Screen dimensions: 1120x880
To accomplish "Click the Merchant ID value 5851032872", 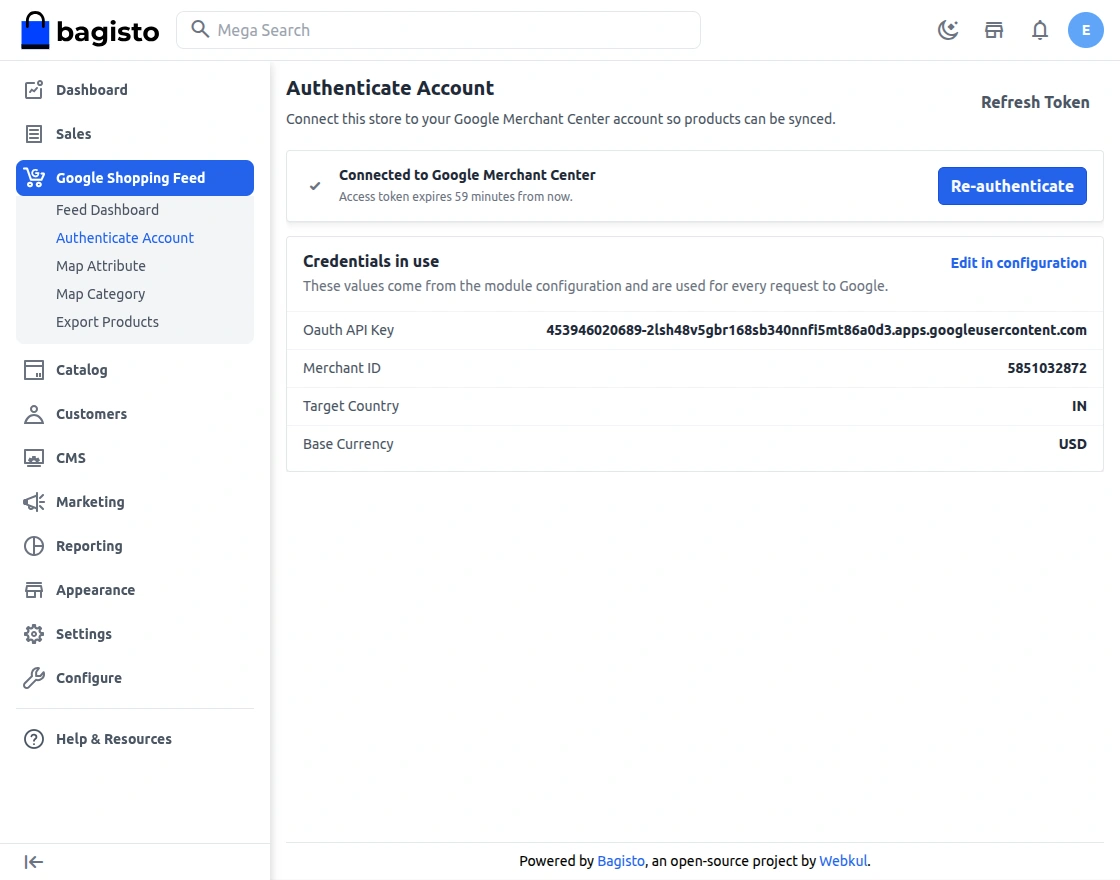I will click(1046, 368).
